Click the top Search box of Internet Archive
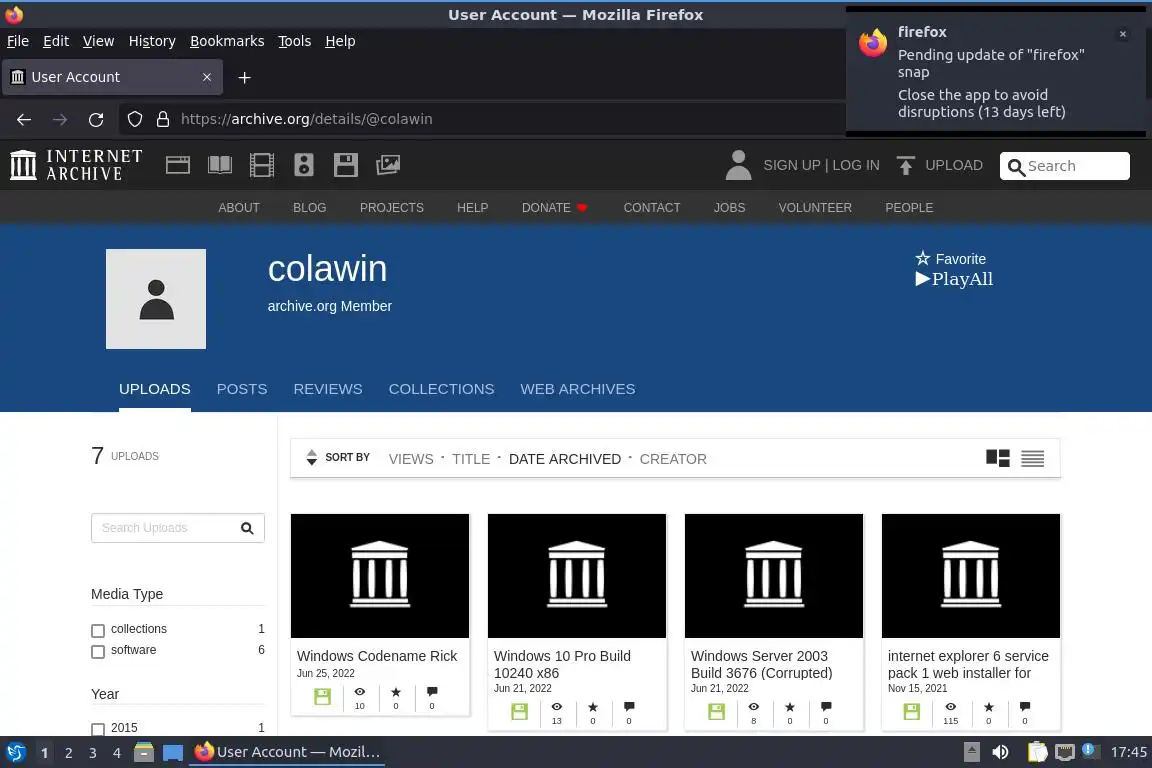The width and height of the screenshot is (1152, 768). [x=1065, y=166]
